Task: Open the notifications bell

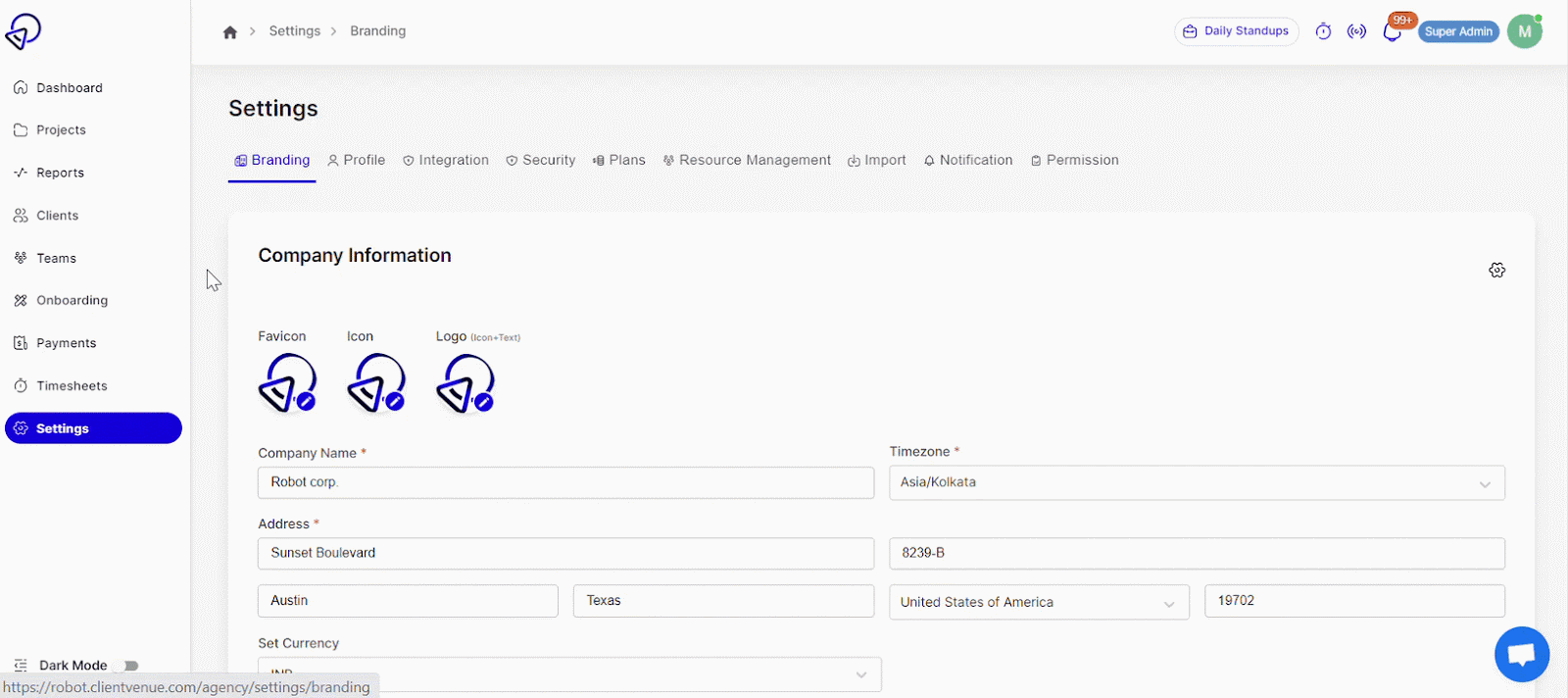Action: point(1392,32)
